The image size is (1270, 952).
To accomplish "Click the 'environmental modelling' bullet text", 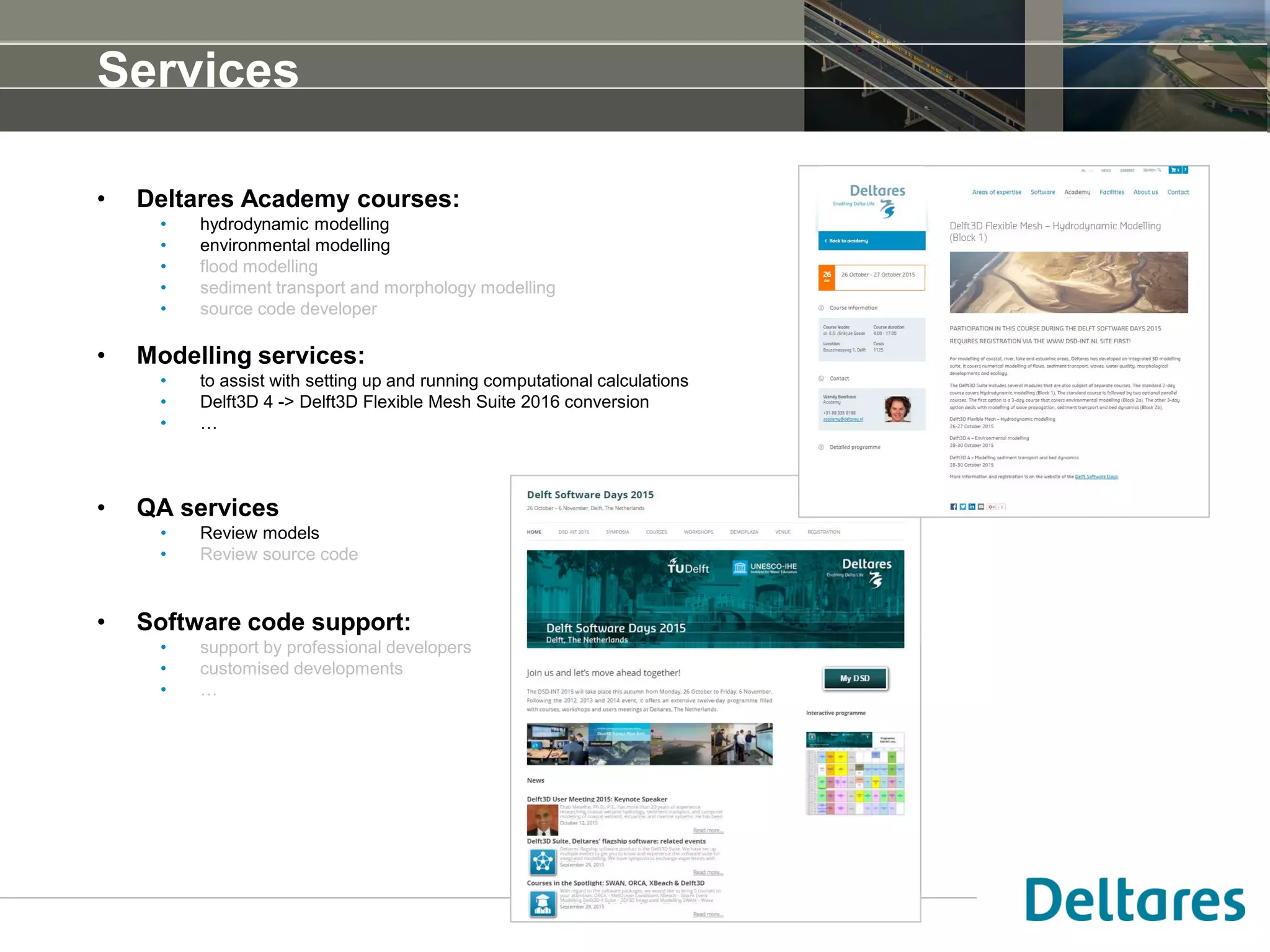I will [x=295, y=245].
